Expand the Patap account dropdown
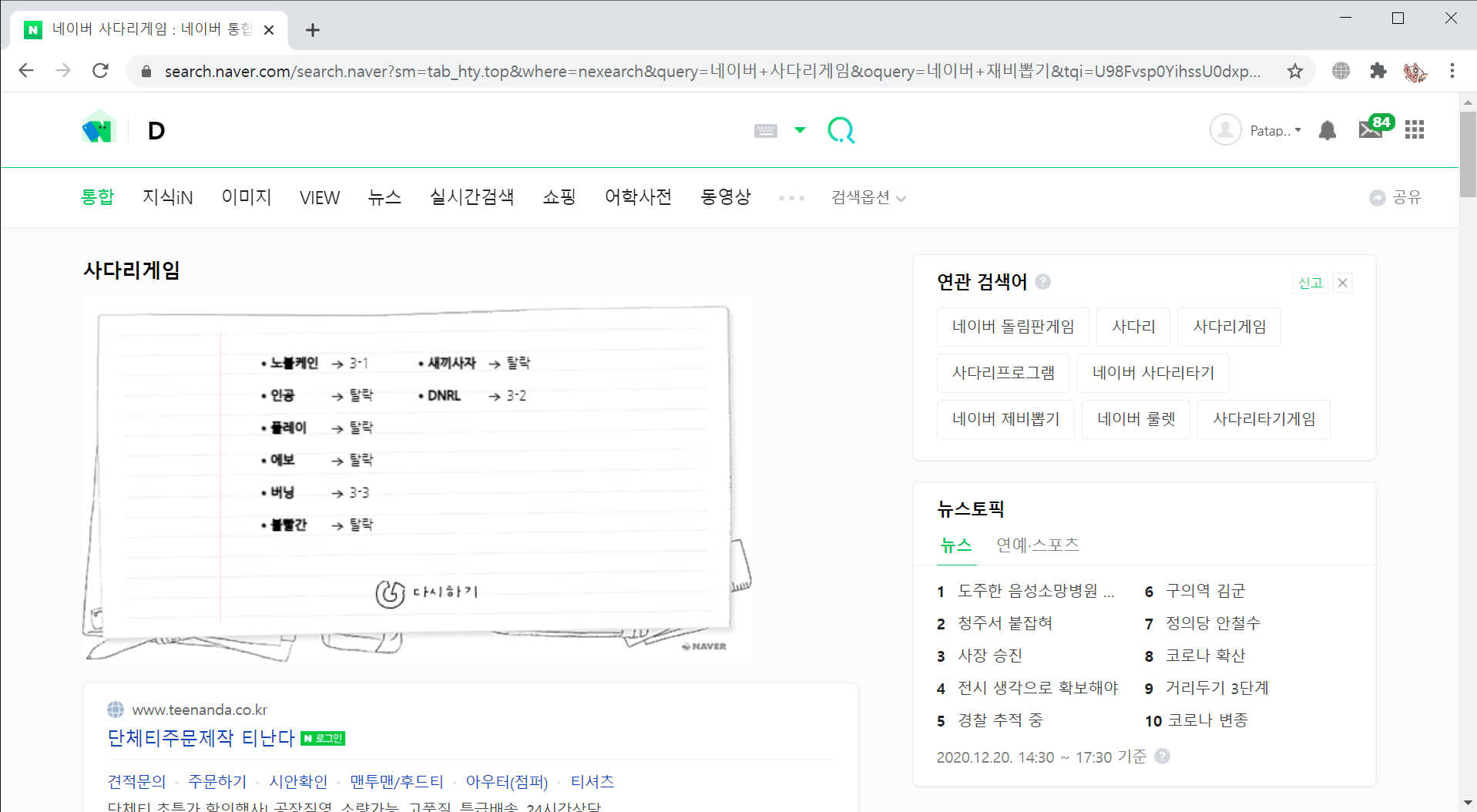The height and width of the screenshot is (812, 1477). tap(1276, 131)
